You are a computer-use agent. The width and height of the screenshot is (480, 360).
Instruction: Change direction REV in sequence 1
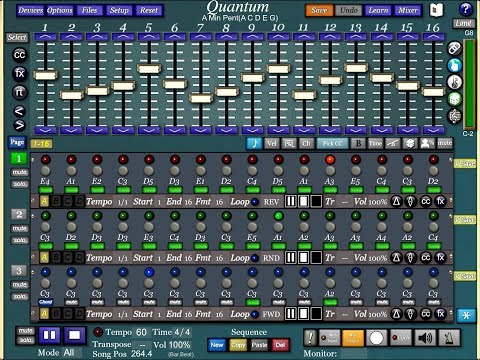271,202
